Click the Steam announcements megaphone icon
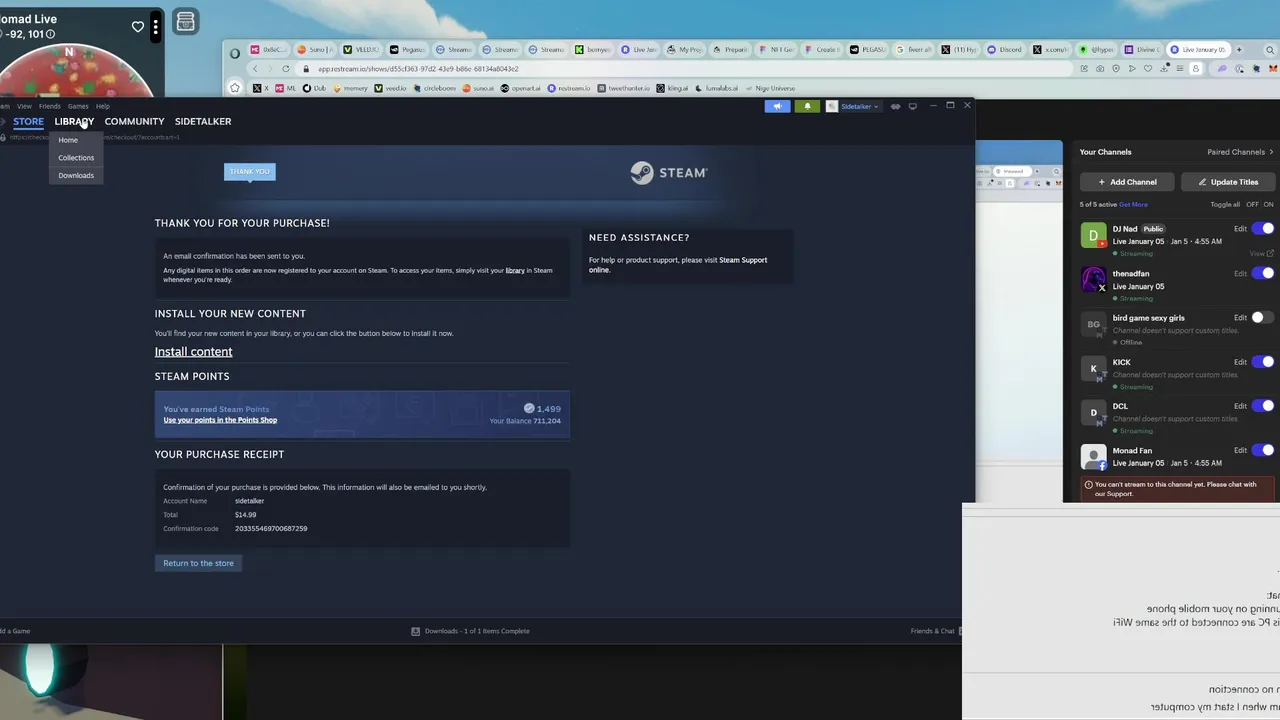 777,106
